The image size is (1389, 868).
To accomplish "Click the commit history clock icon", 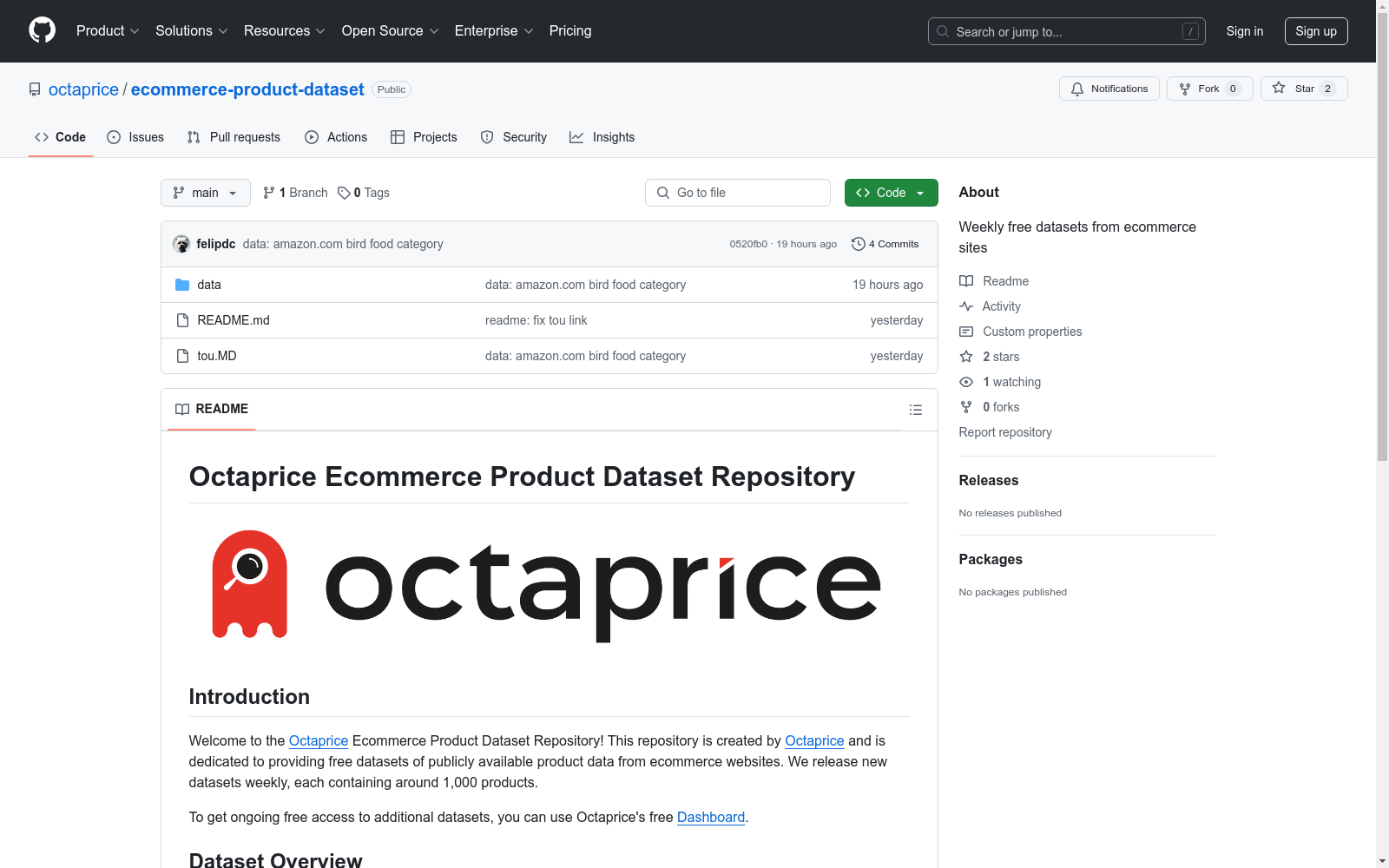I will (x=859, y=244).
